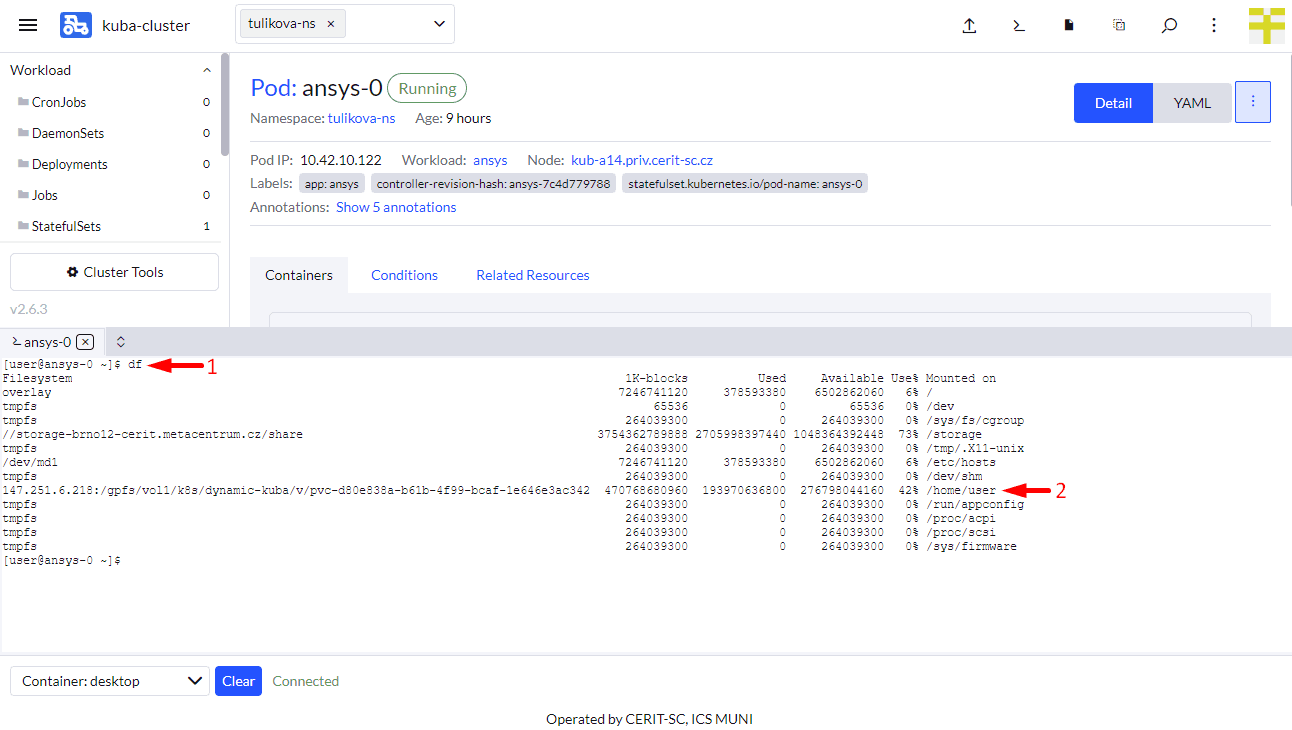Download the kubeconfig file icon
The image size is (1292, 730).
tap(1069, 26)
